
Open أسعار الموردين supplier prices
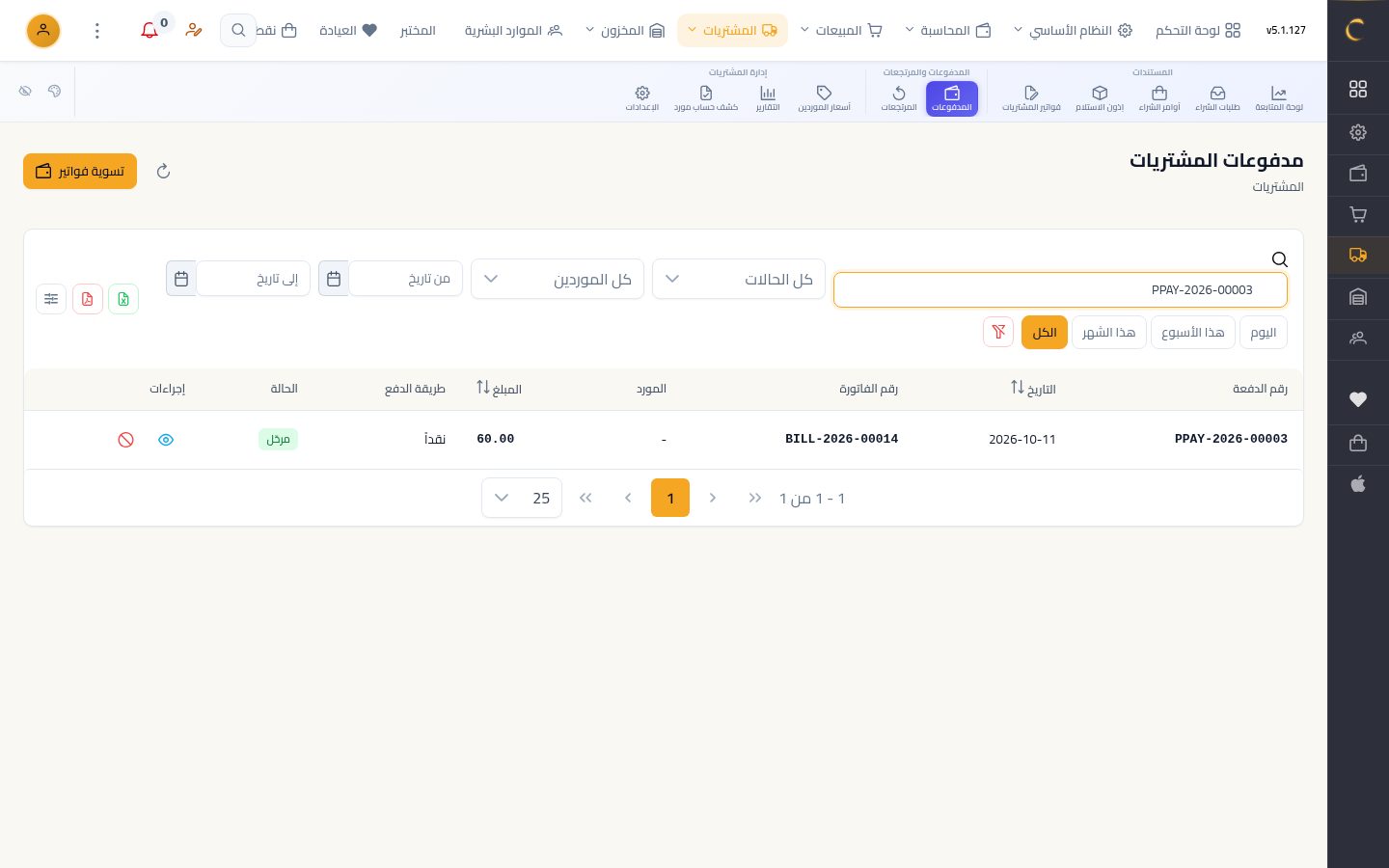point(824,98)
